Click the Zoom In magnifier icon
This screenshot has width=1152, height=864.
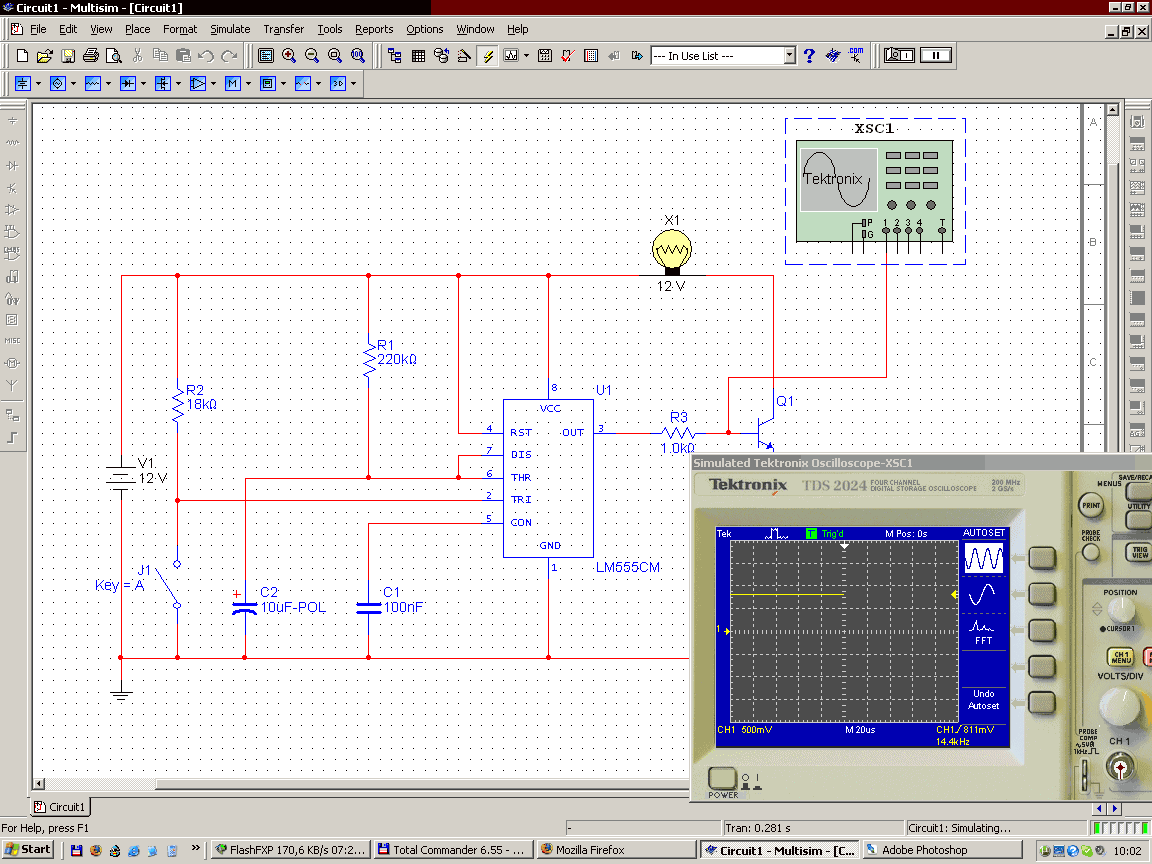289,56
